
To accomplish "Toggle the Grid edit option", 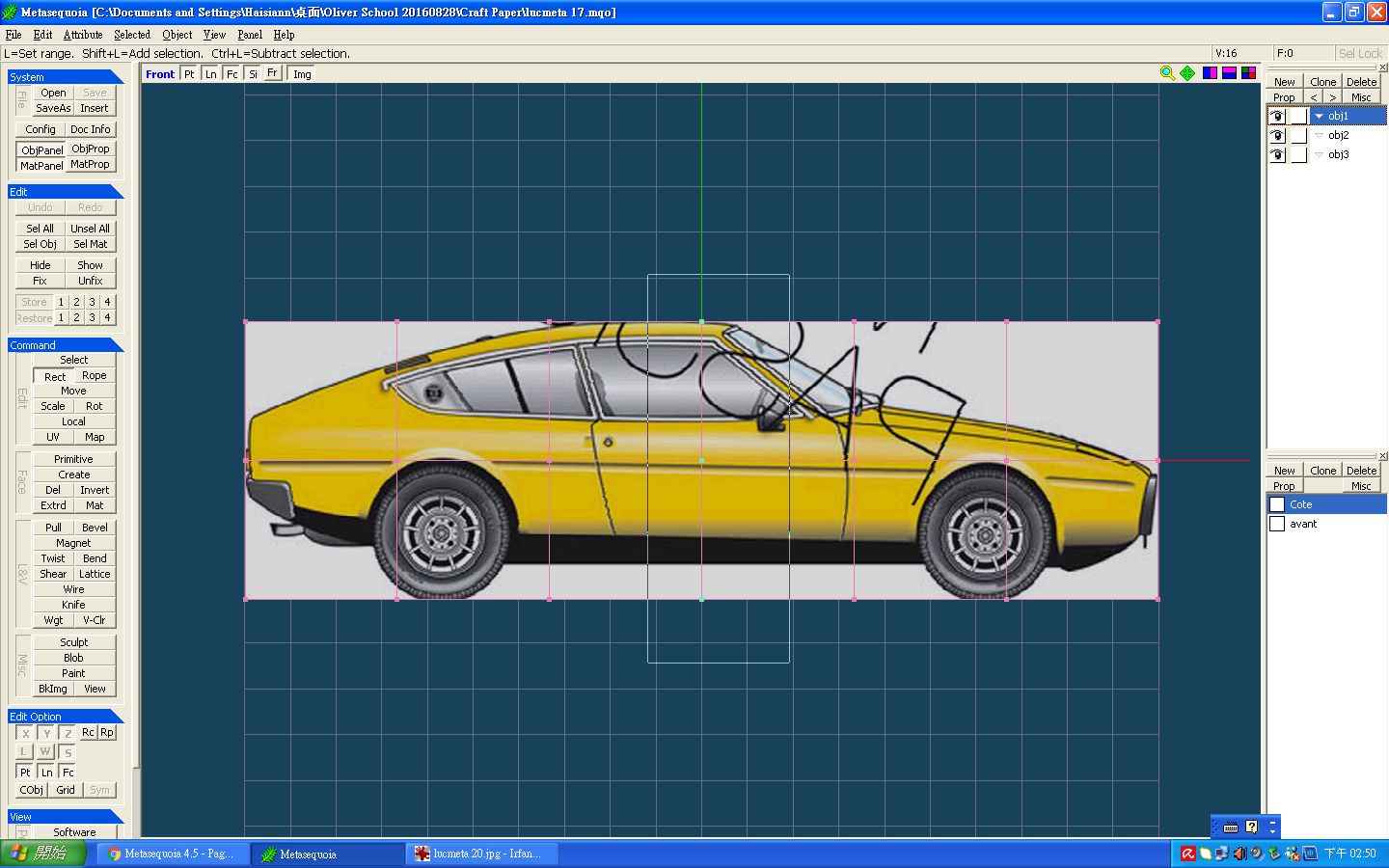I will (66, 790).
